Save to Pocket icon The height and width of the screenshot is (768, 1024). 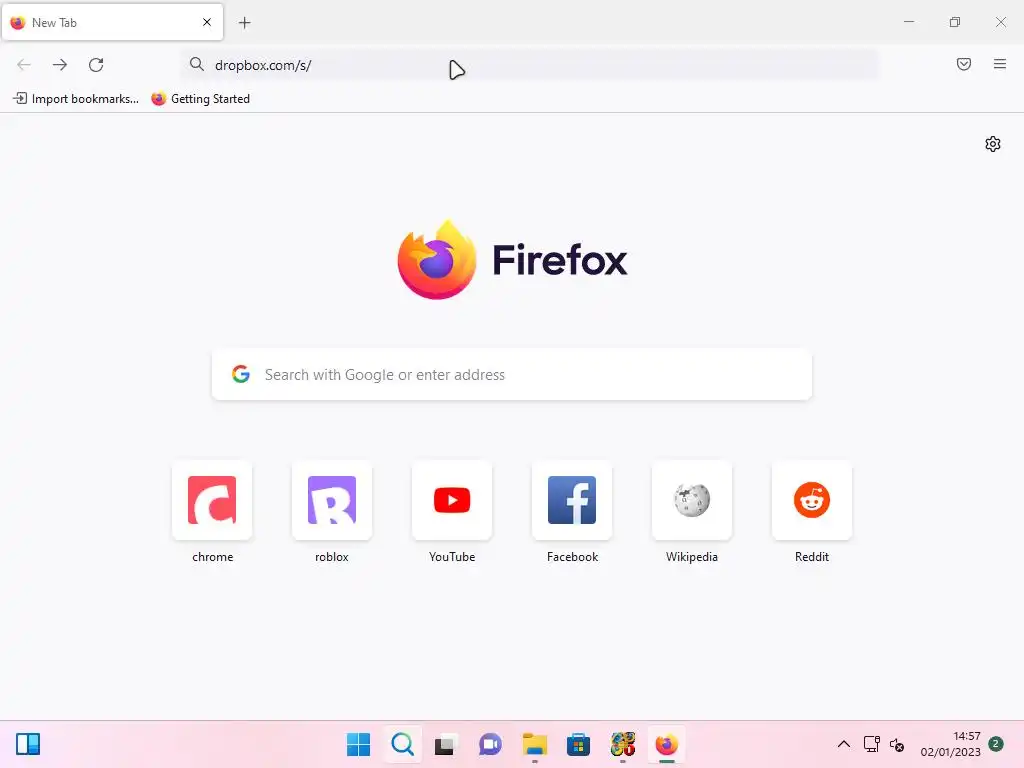(x=964, y=64)
